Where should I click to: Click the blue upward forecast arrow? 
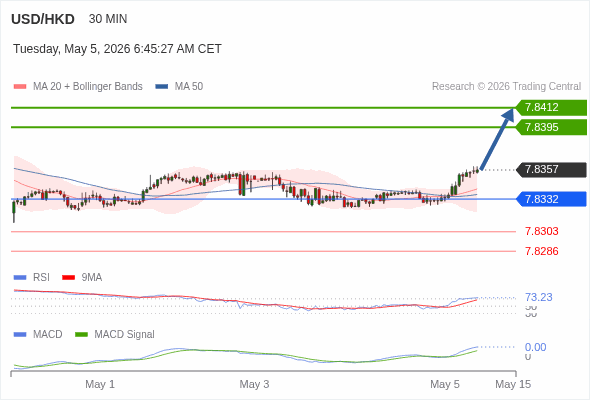coord(497,139)
